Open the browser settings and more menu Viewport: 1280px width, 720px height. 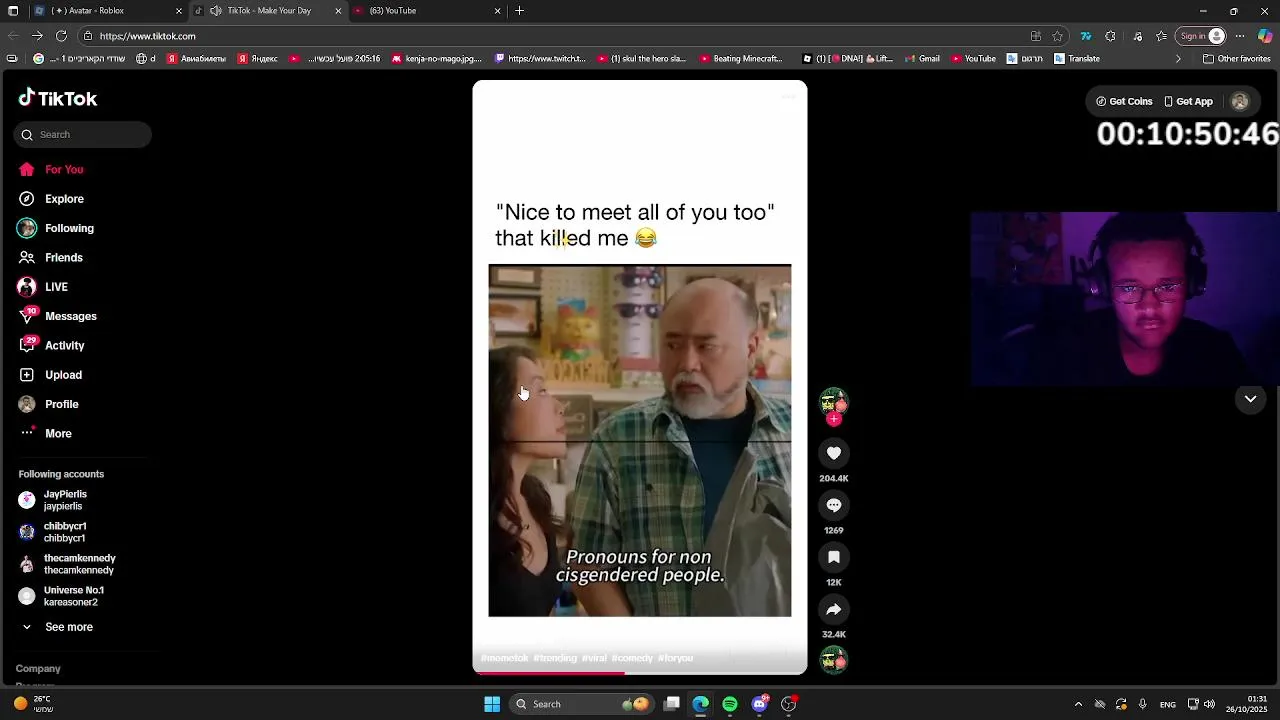click(1240, 36)
